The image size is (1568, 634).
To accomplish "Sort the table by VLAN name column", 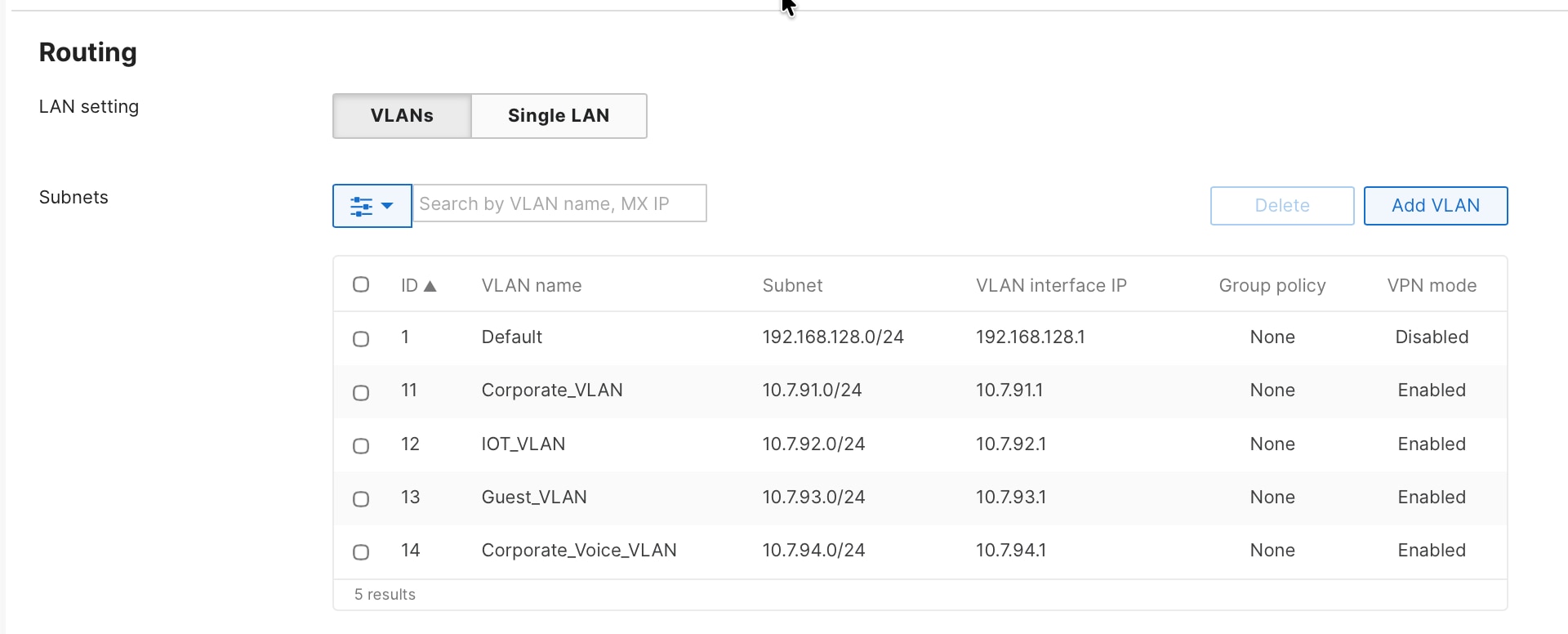I will click(x=531, y=285).
